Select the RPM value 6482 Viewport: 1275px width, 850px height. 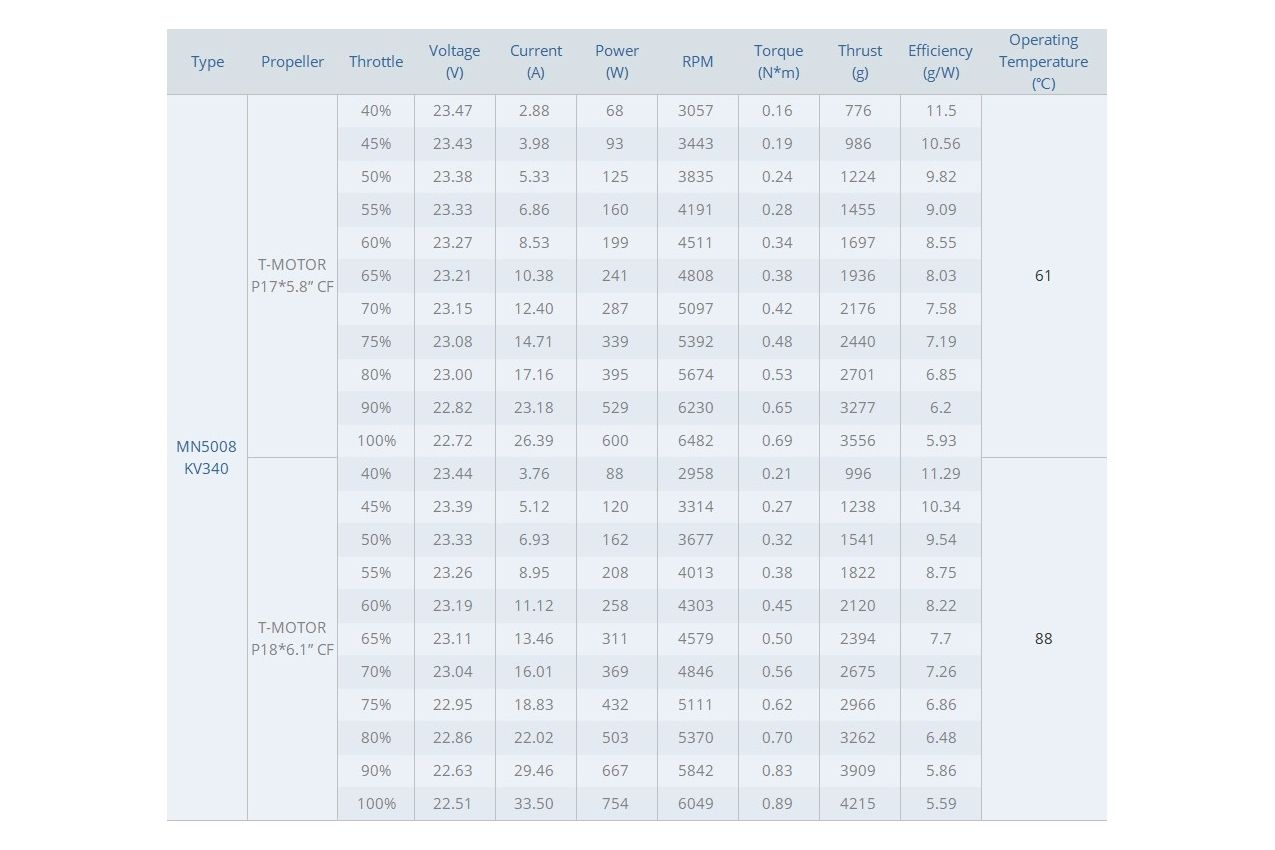(696, 441)
